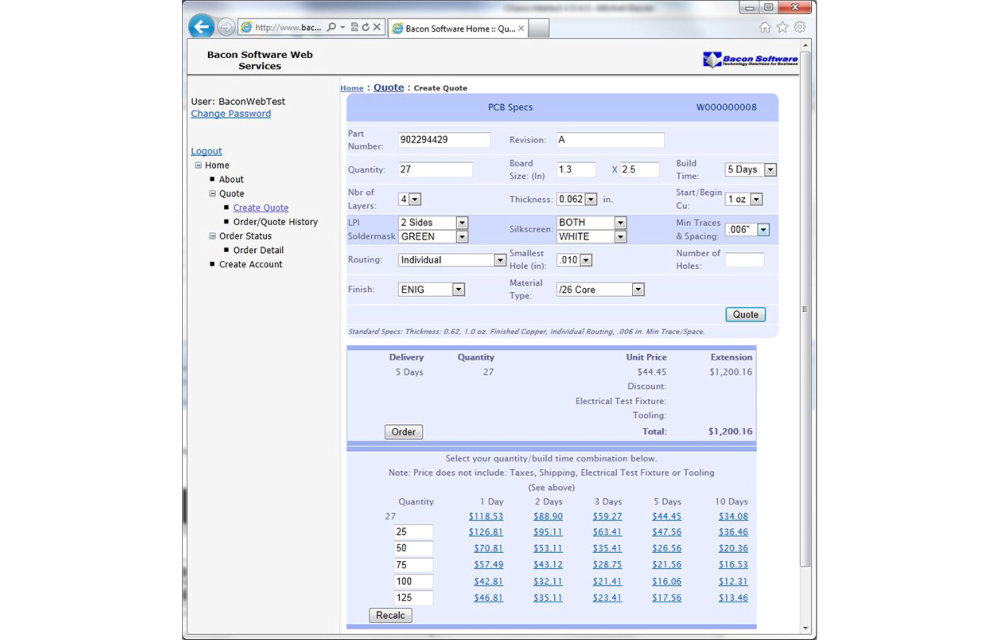Screen dimensions: 1000x640
Task: Open Order Detail menu item
Action: [x=258, y=251]
